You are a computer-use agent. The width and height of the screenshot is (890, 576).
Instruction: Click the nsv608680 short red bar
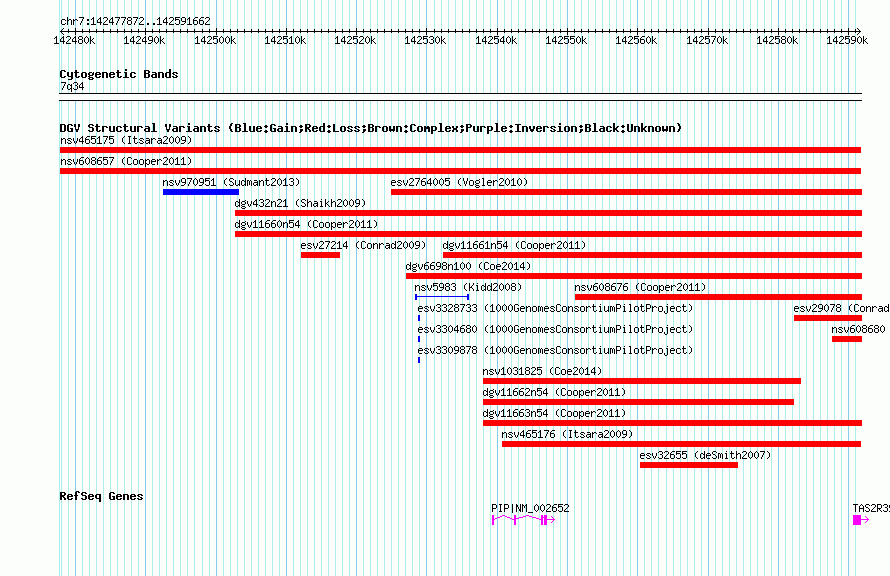coord(847,339)
